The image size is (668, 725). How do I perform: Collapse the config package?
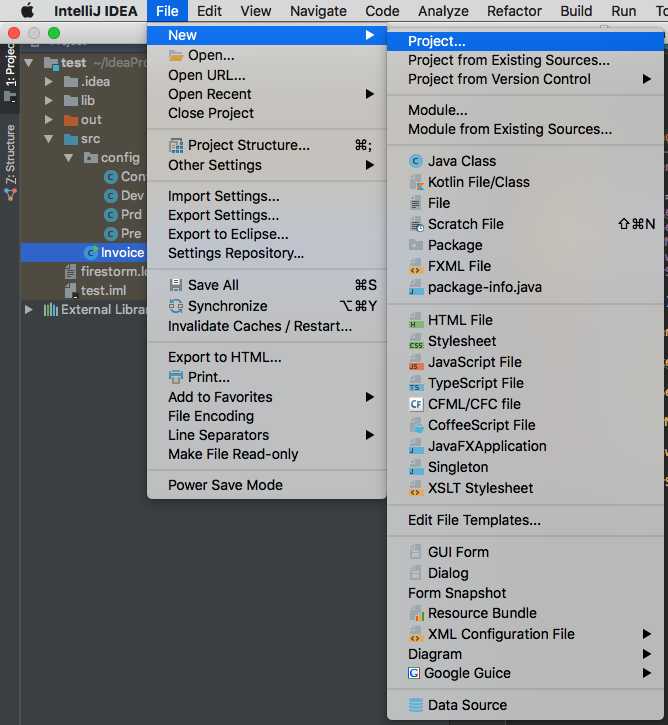68,158
